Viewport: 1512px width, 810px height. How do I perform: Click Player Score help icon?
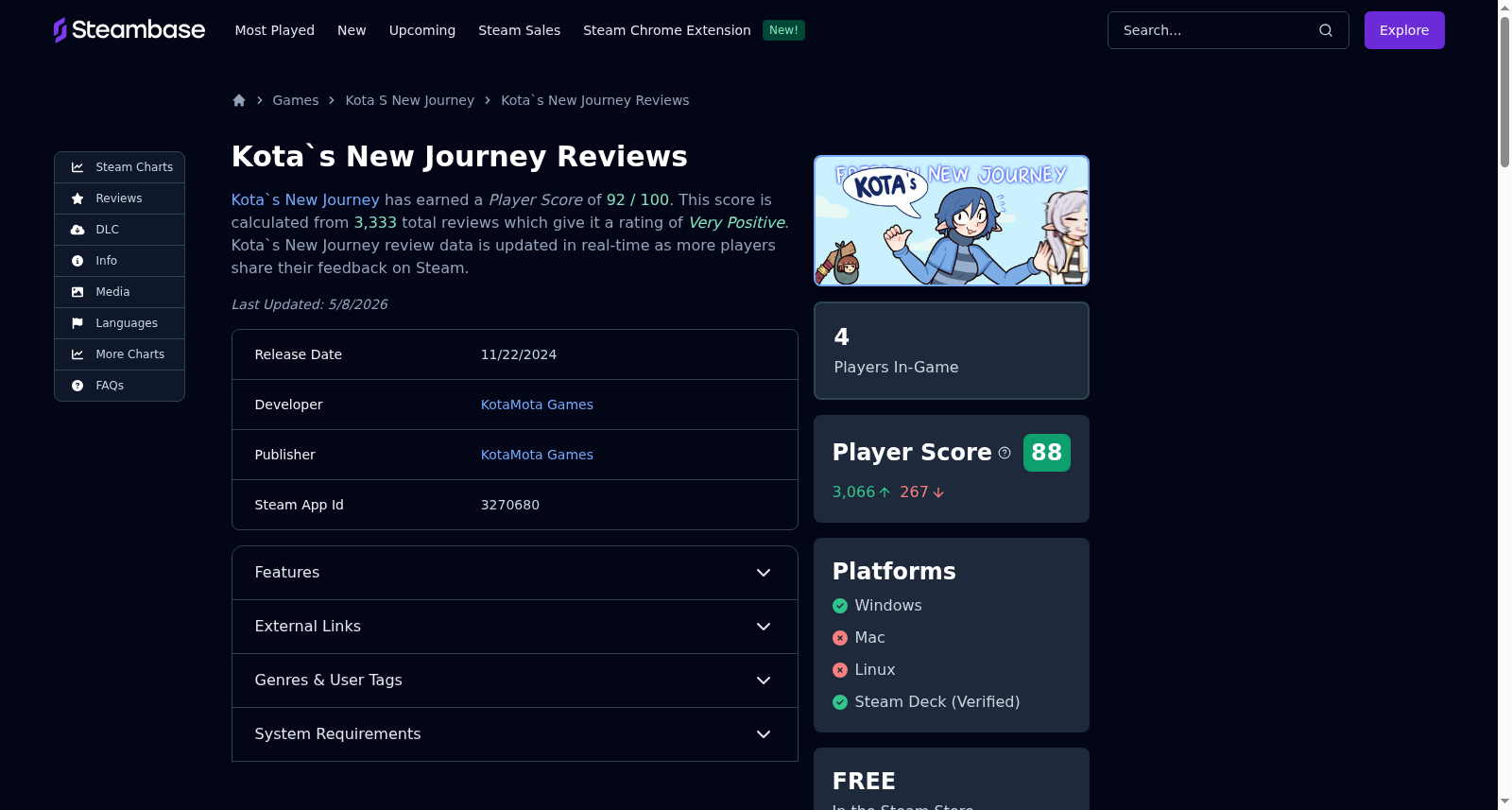[1005, 453]
